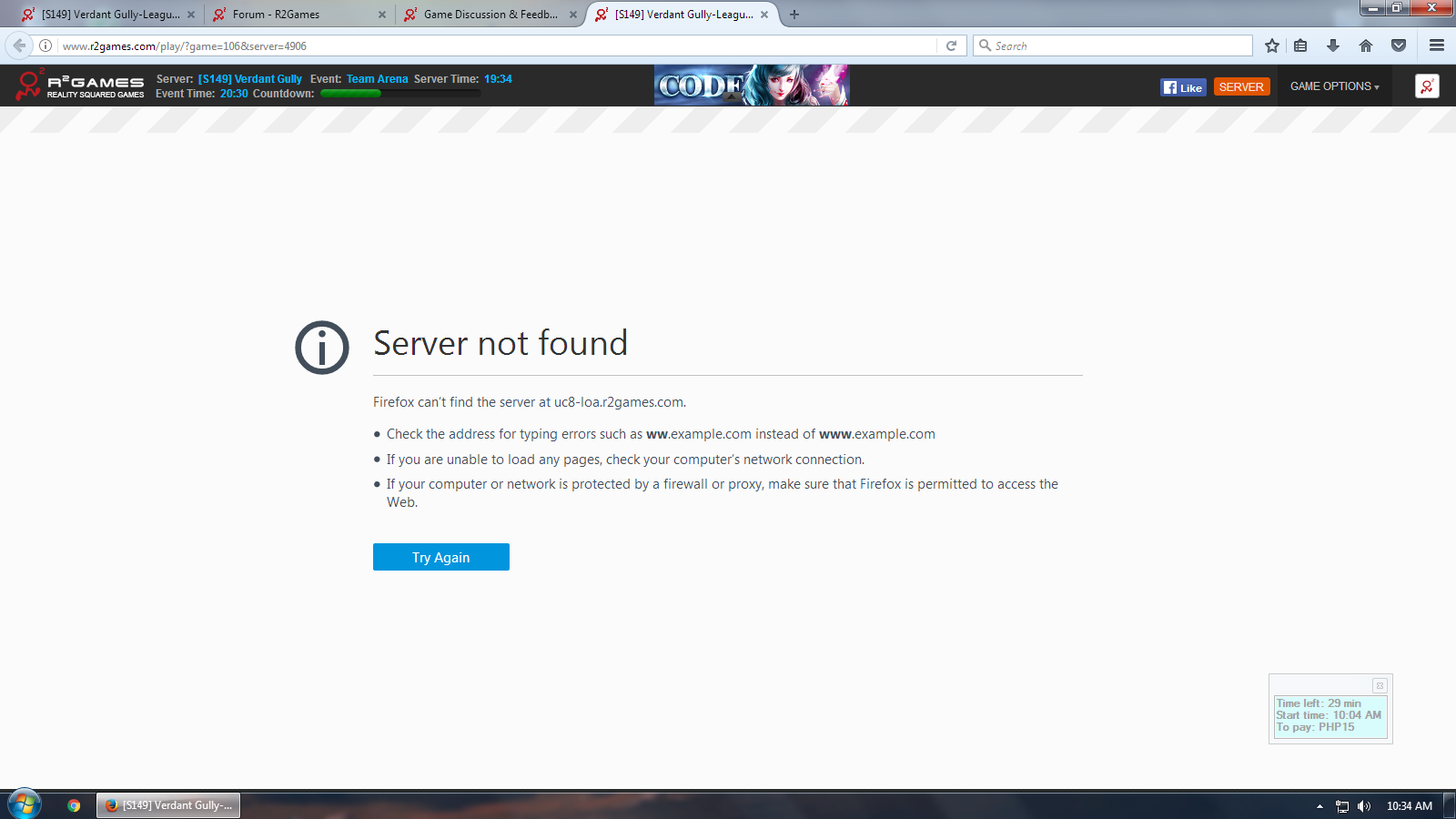Open Chrome from the taskbar
The height and width of the screenshot is (819, 1456).
pos(74,805)
